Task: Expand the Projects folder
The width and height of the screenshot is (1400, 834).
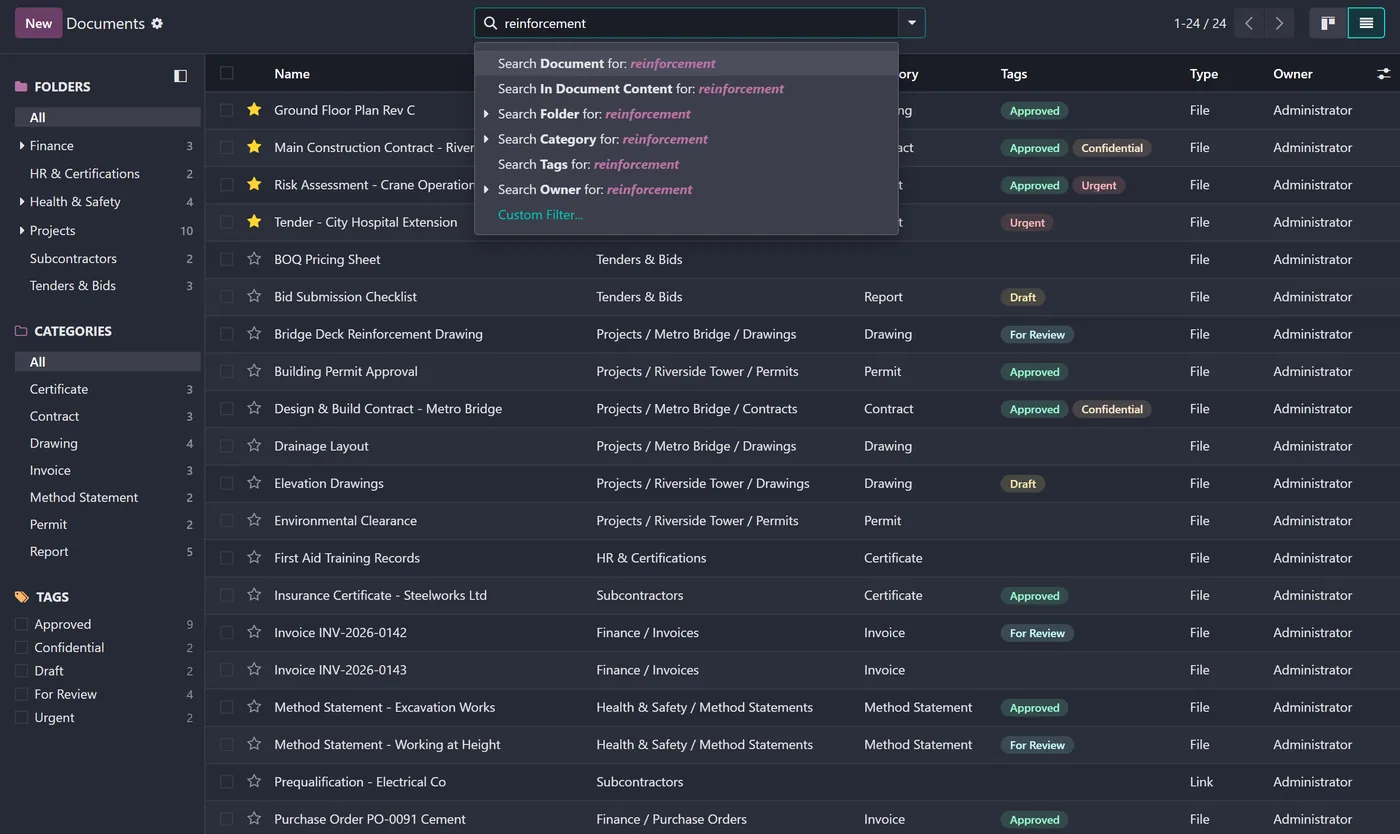Action: click(22, 231)
